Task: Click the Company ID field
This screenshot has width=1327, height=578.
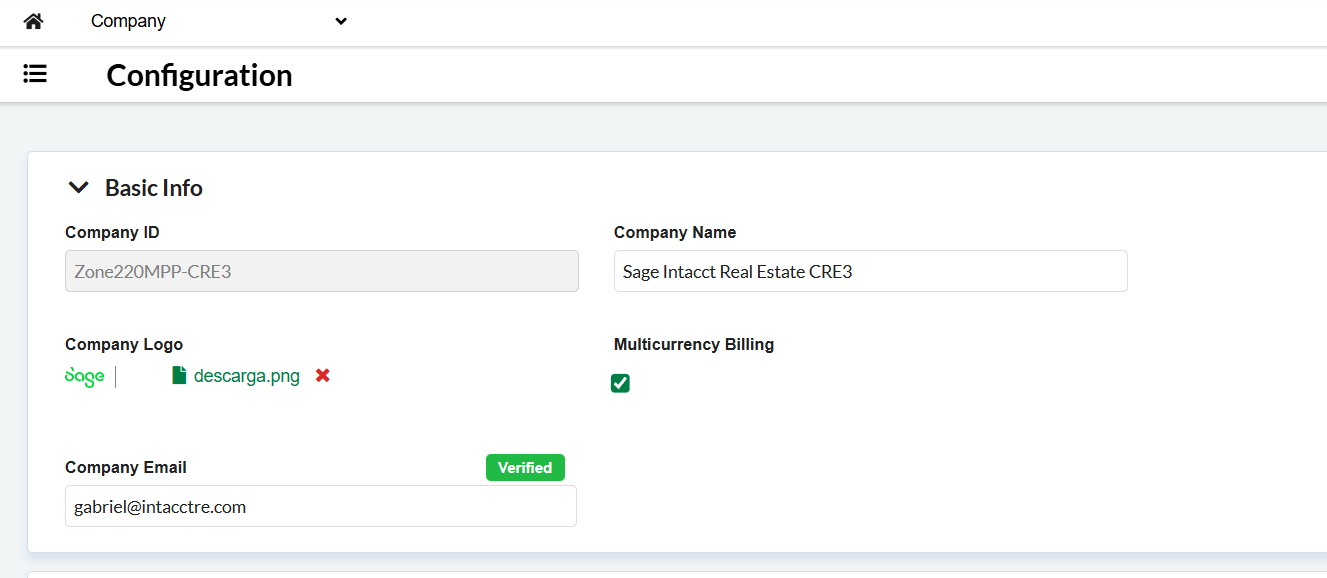Action: coord(322,271)
